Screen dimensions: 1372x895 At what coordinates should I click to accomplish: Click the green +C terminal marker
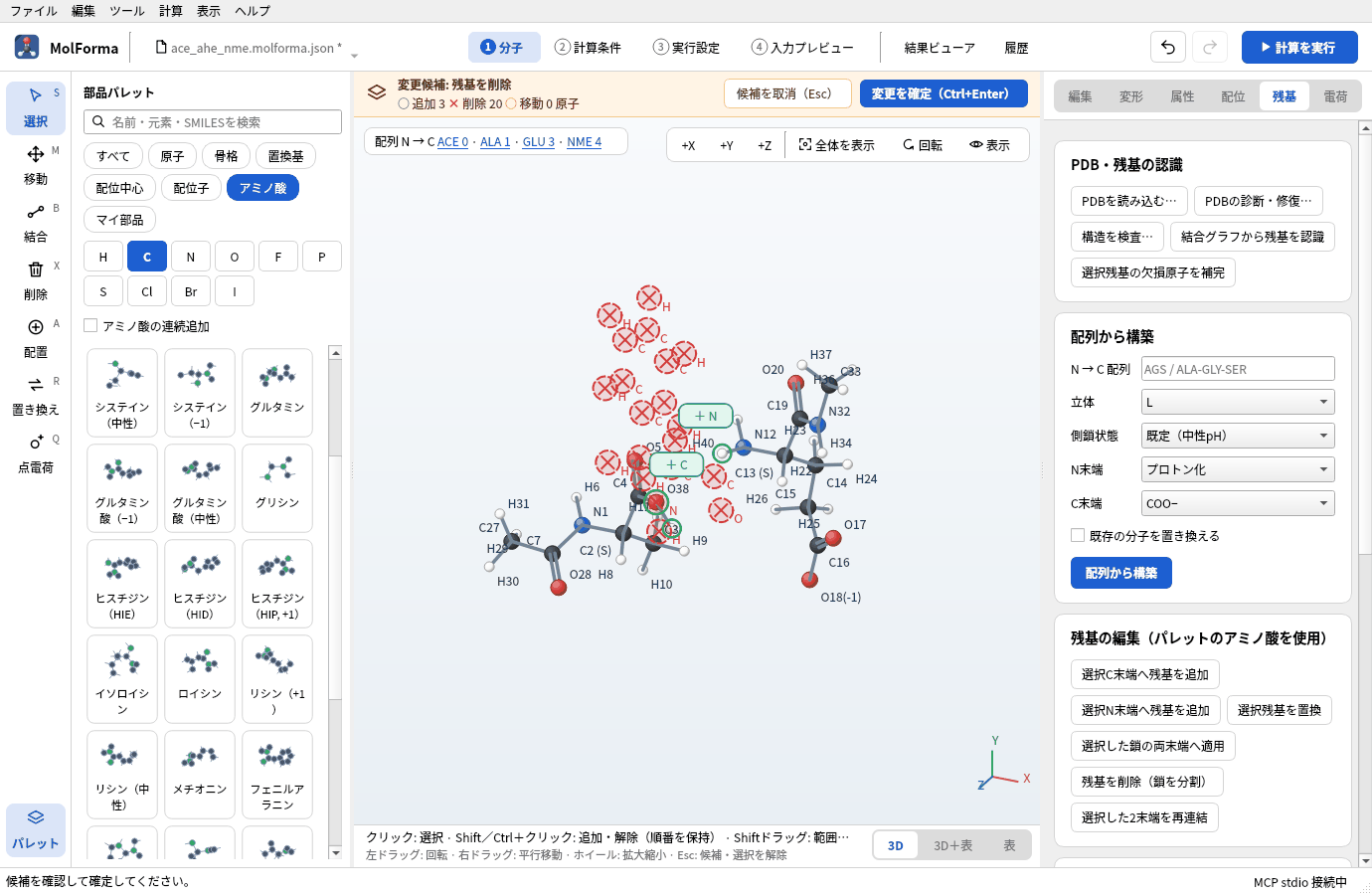pos(677,464)
